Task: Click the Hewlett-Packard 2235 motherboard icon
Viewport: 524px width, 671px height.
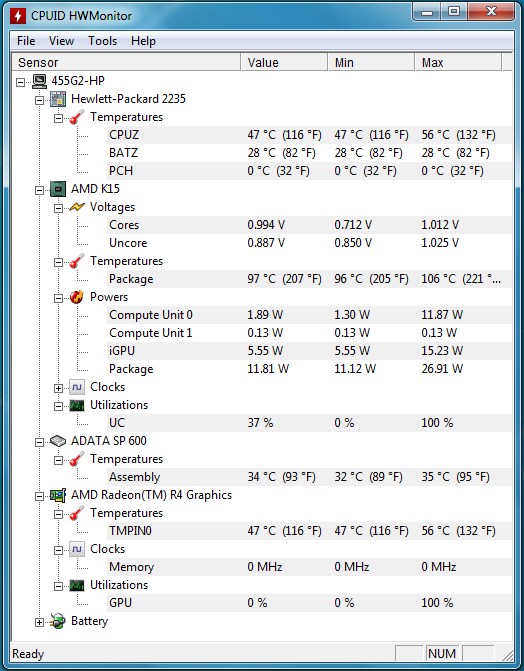Action: tap(58, 99)
